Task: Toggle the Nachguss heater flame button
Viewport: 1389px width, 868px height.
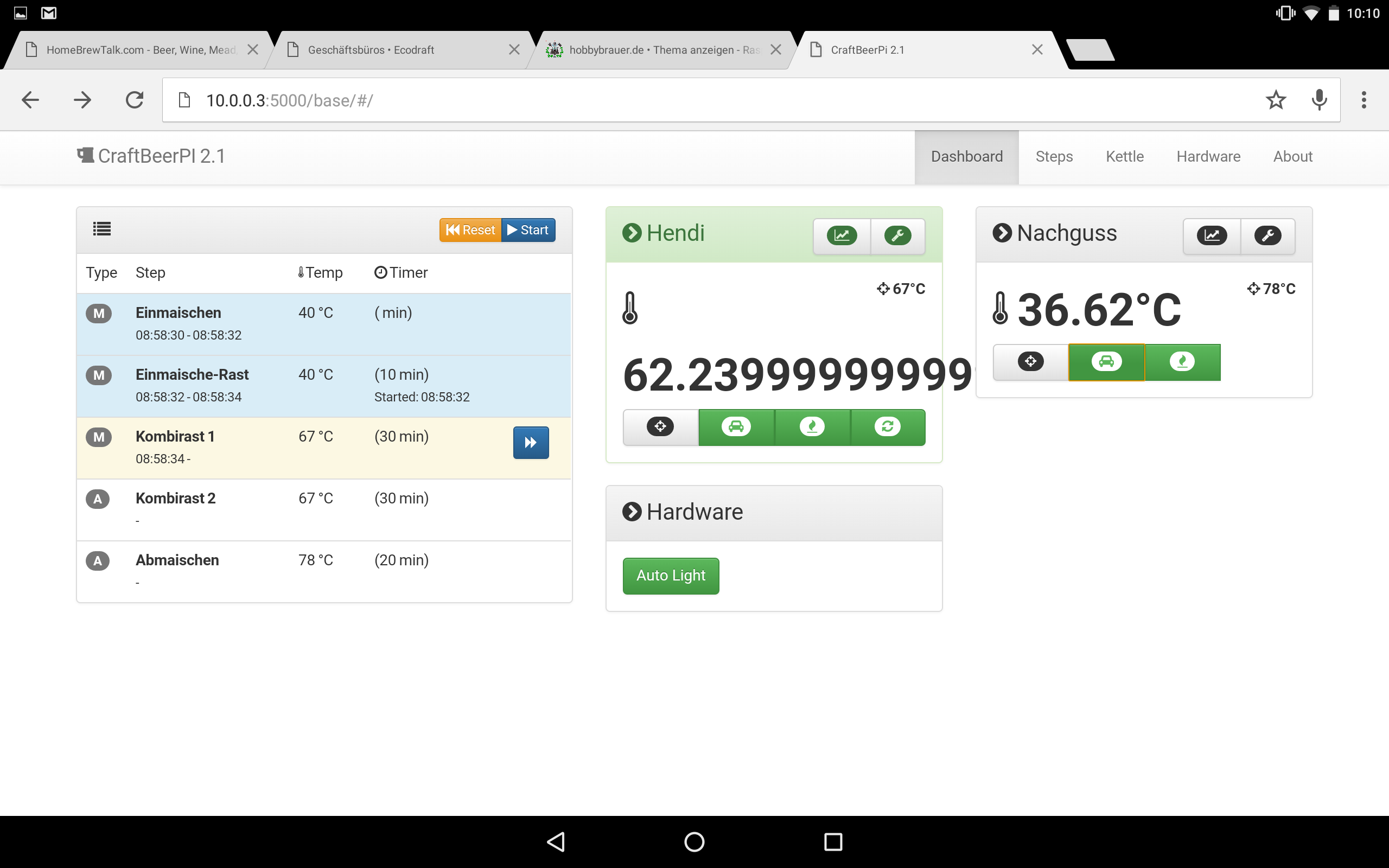Action: [1182, 362]
